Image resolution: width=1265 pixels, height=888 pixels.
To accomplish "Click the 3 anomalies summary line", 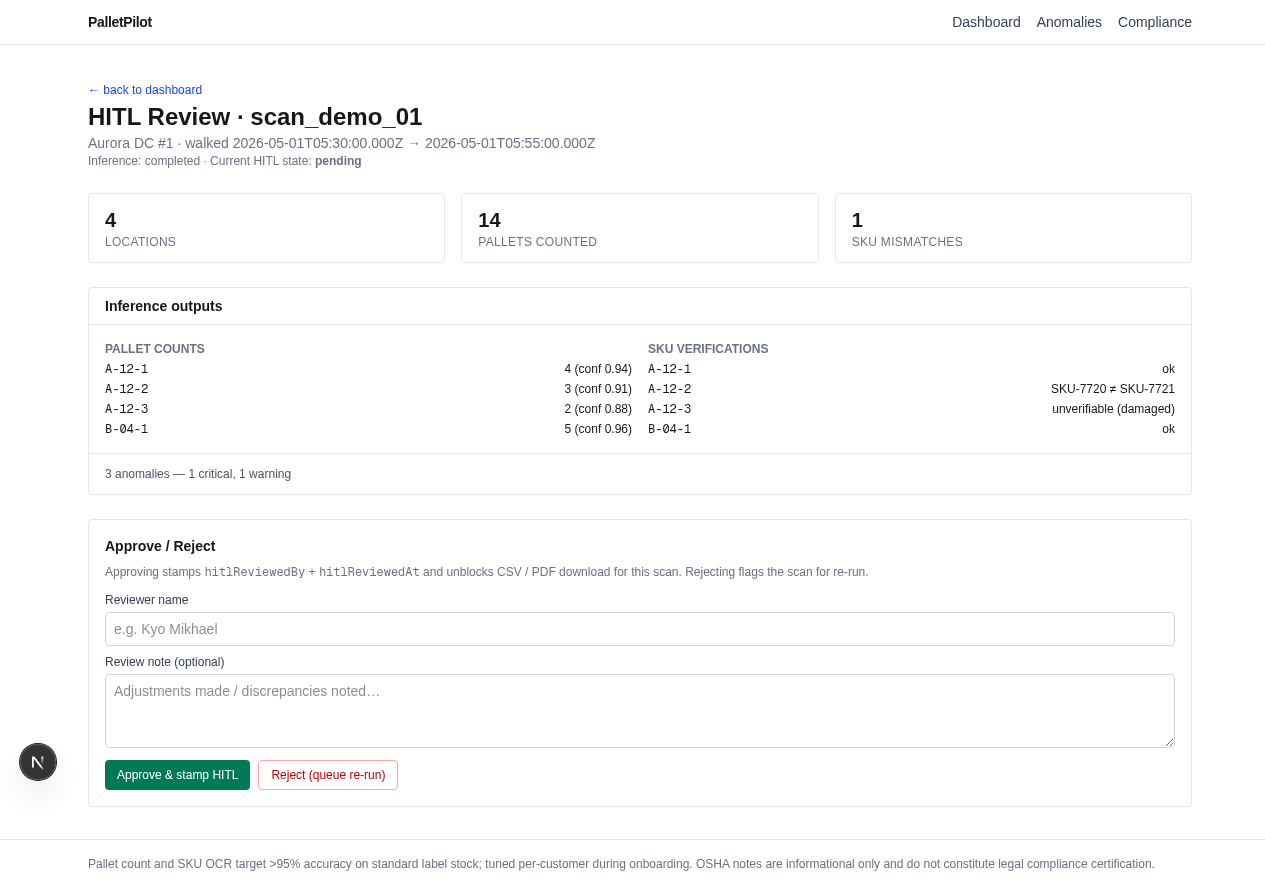I will 198,474.
